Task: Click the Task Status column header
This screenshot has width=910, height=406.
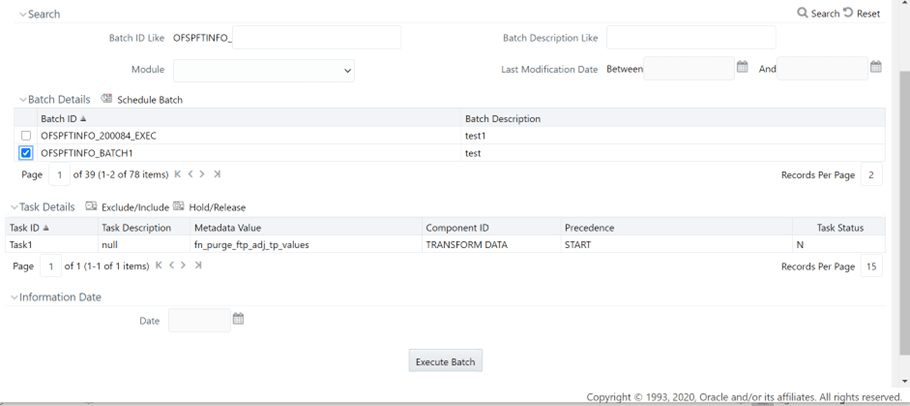Action: click(840, 227)
